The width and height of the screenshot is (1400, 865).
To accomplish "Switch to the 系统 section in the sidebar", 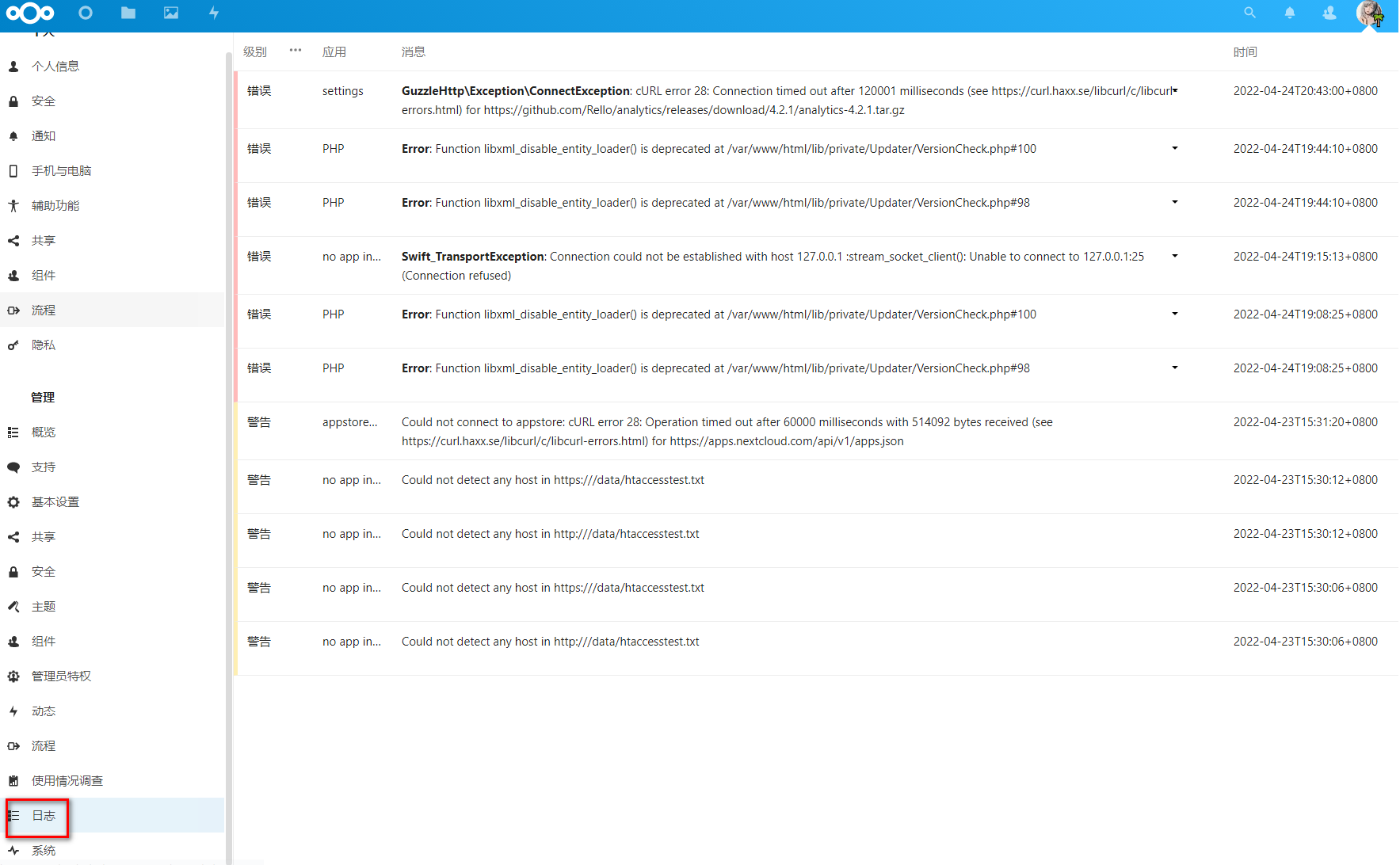I will [44, 850].
